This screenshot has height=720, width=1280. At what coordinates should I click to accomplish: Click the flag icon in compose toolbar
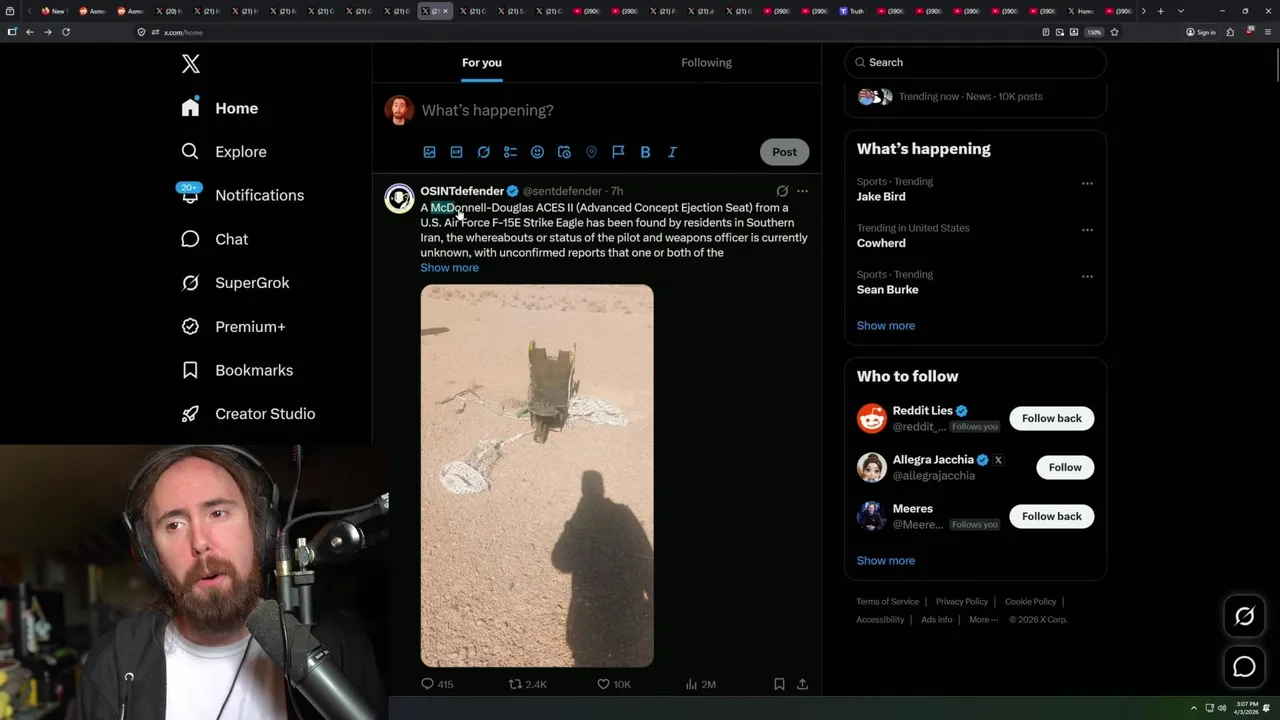click(x=618, y=152)
